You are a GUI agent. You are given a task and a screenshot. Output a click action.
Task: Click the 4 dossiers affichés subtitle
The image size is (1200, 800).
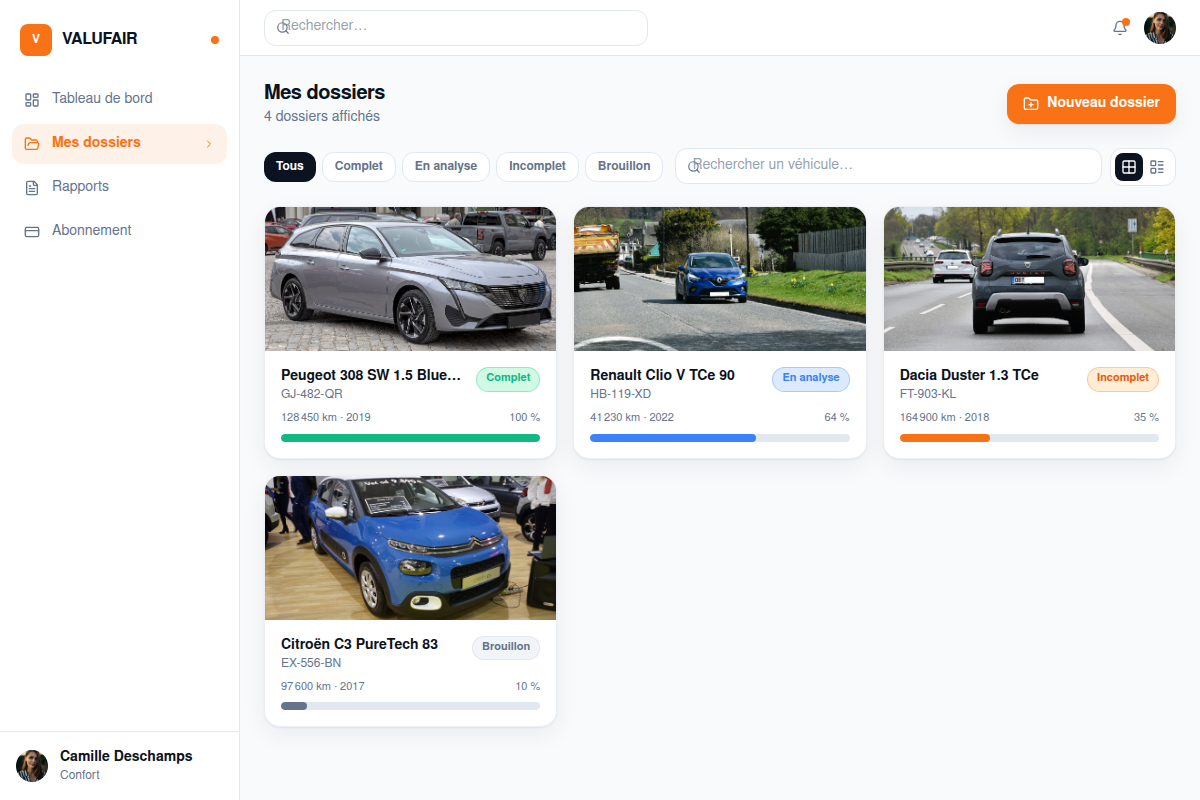coord(322,116)
